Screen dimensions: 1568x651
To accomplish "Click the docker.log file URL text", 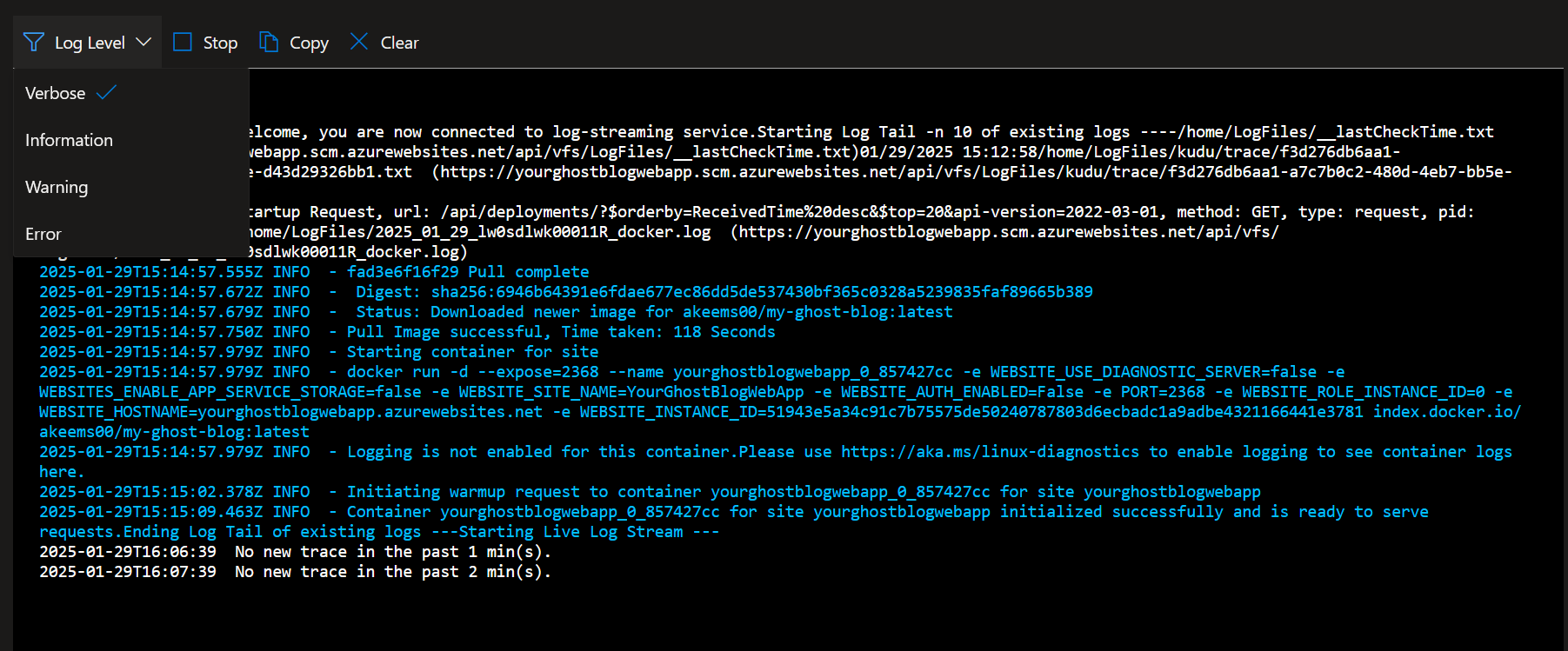I will click(x=1004, y=232).
